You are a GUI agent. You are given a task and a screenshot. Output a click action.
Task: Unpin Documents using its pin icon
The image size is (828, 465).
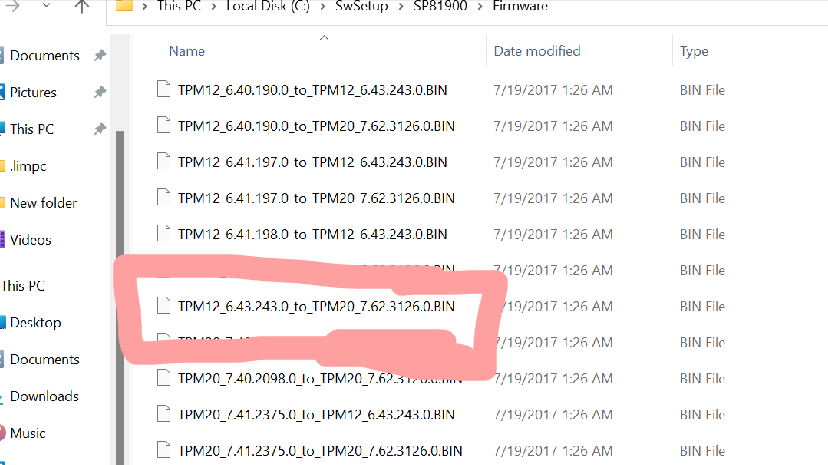tap(100, 55)
